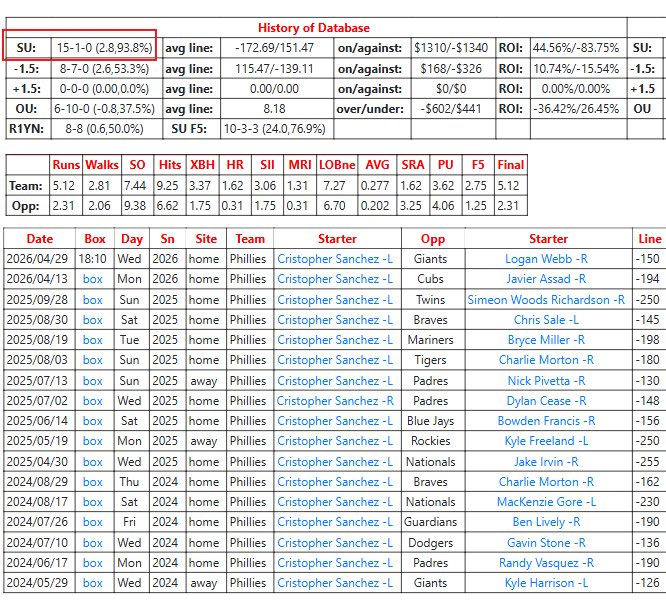The image size is (666, 601).
Task: Select R1YN value 8-8 (0.6,50.0%)
Action: coord(104,129)
